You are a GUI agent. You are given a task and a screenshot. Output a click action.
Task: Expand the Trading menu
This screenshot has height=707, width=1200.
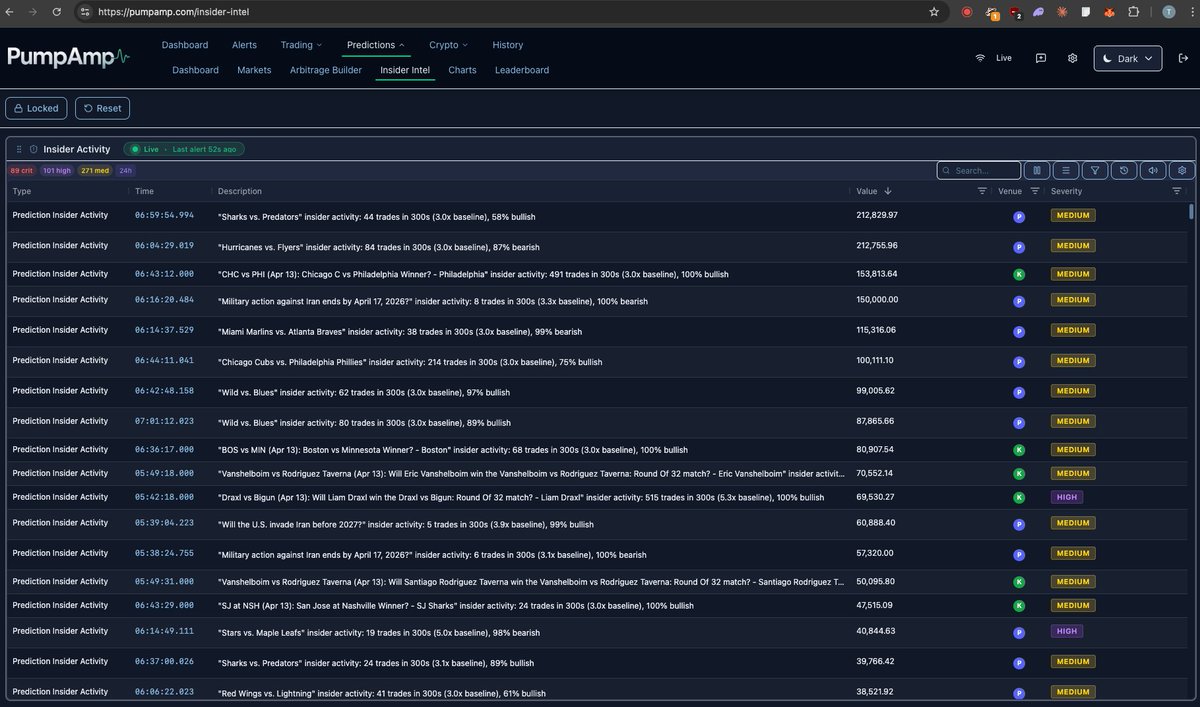(301, 45)
